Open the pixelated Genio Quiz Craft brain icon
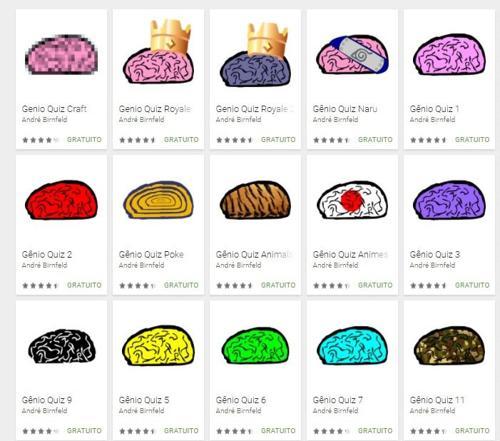The width and height of the screenshot is (500, 441). 62,54
